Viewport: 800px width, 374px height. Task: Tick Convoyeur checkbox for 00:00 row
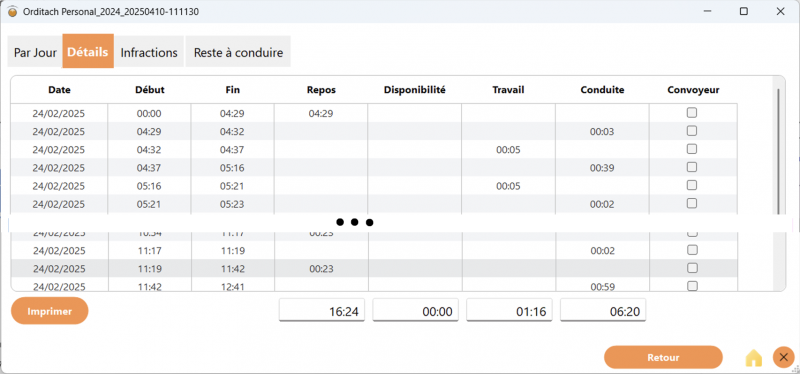coord(692,113)
